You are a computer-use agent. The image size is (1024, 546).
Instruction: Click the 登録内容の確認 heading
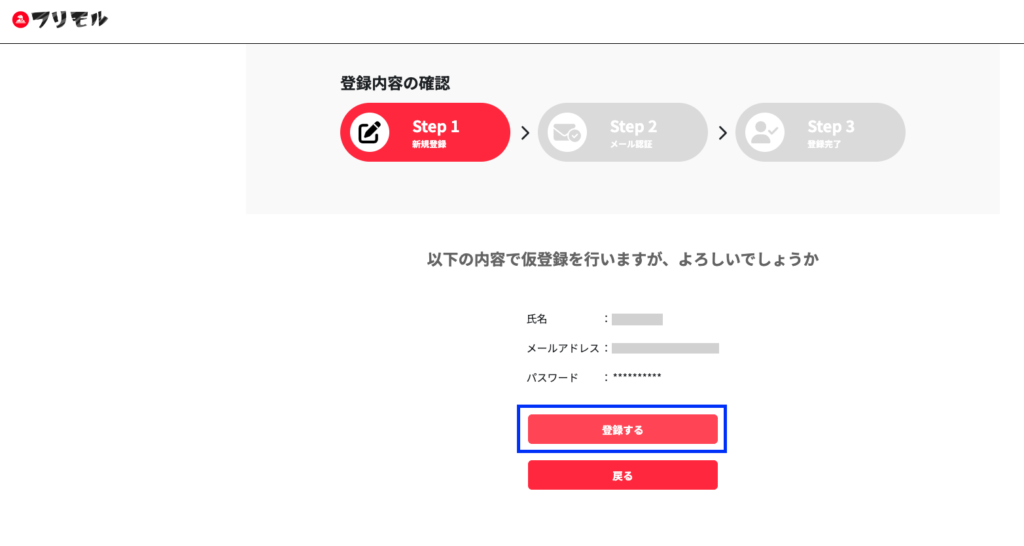(395, 83)
